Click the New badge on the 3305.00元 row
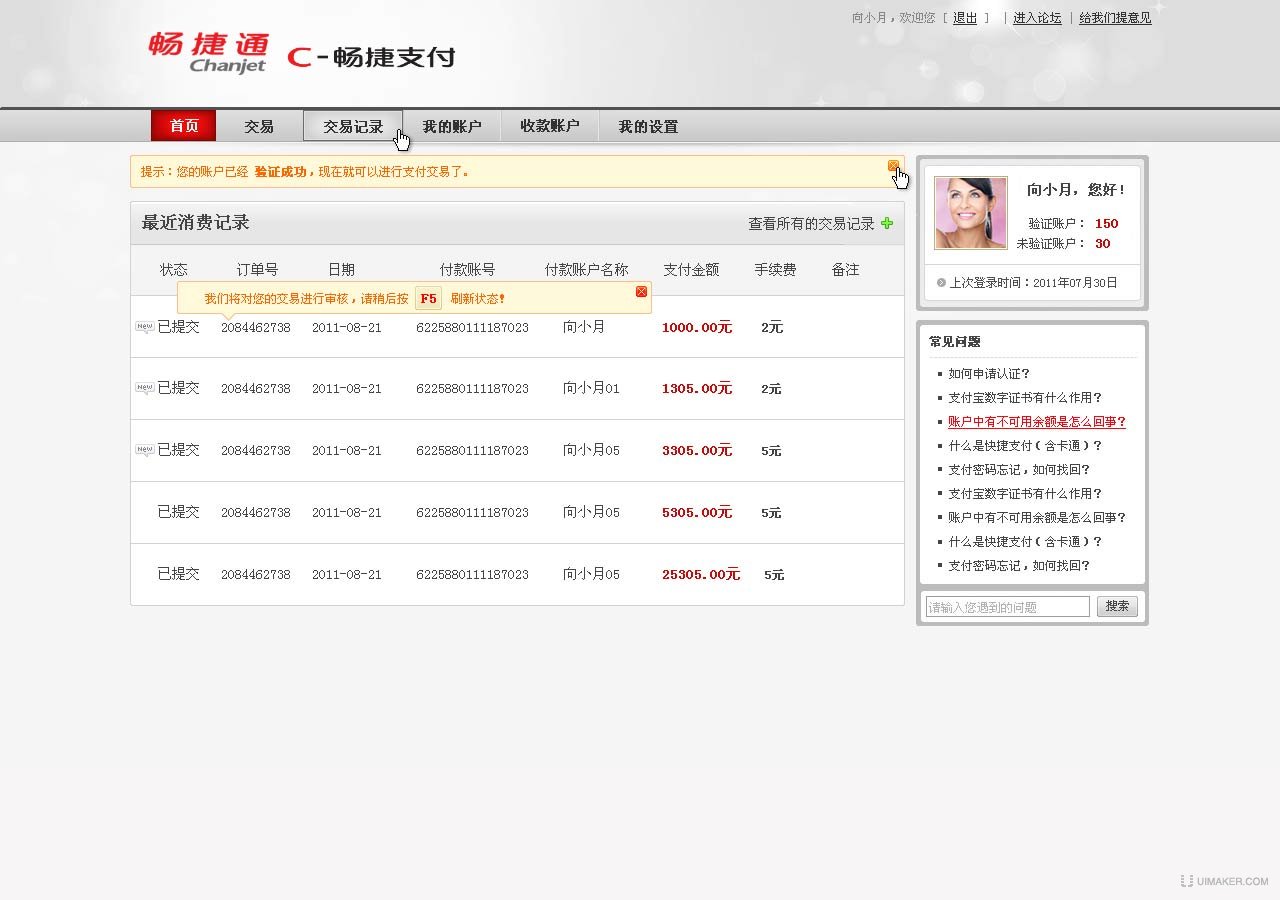Viewport: 1280px width, 900px height. point(145,451)
